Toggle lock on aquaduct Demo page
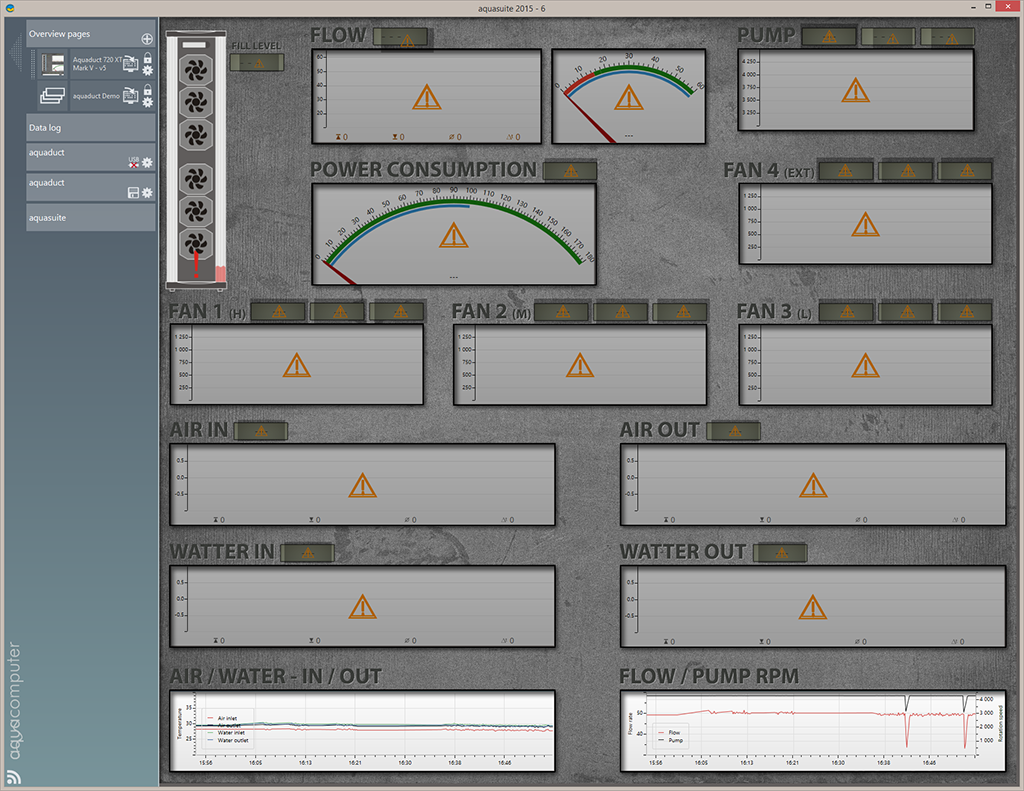Screen dimensions: 1024x791 click(x=147, y=90)
